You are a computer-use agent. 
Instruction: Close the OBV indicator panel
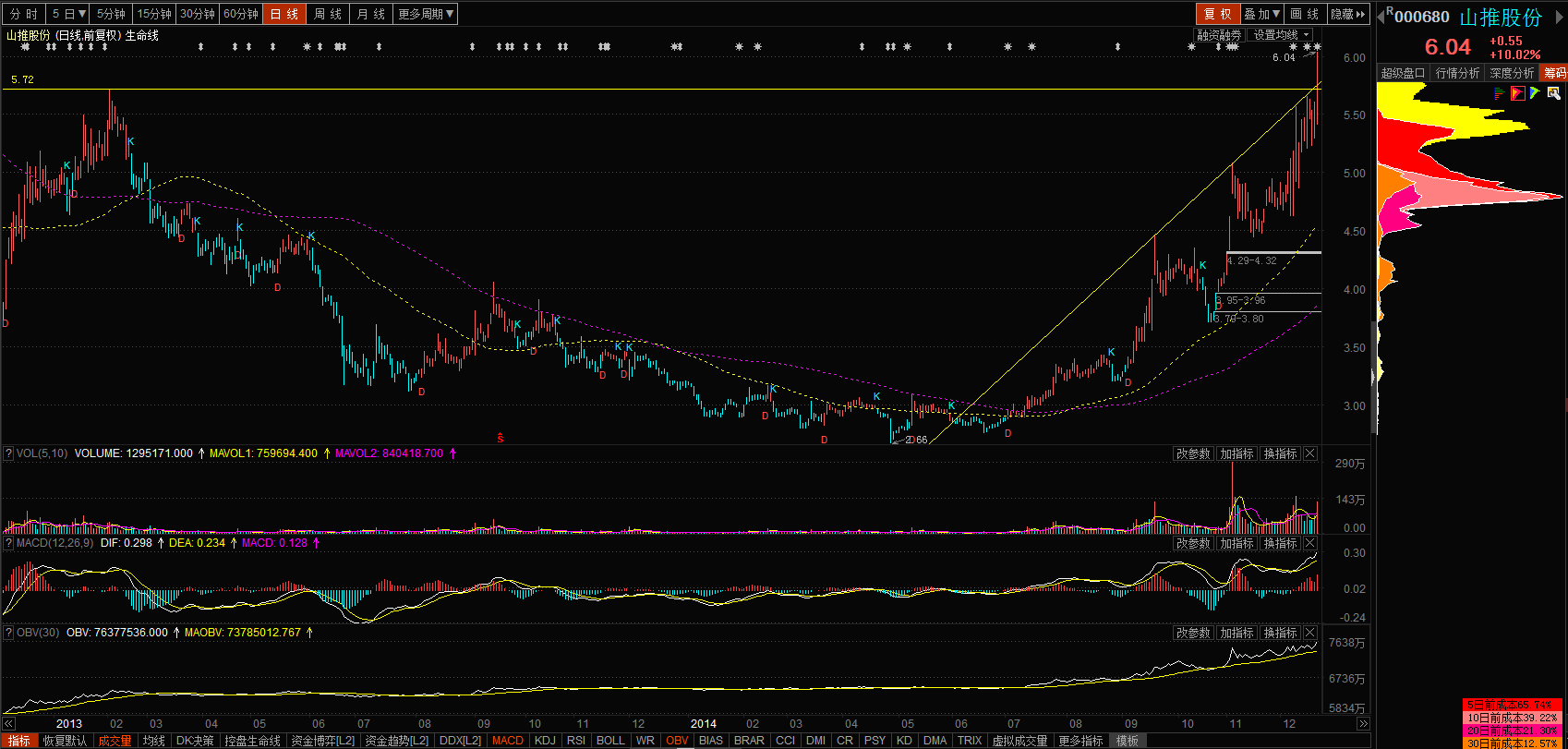1309,633
